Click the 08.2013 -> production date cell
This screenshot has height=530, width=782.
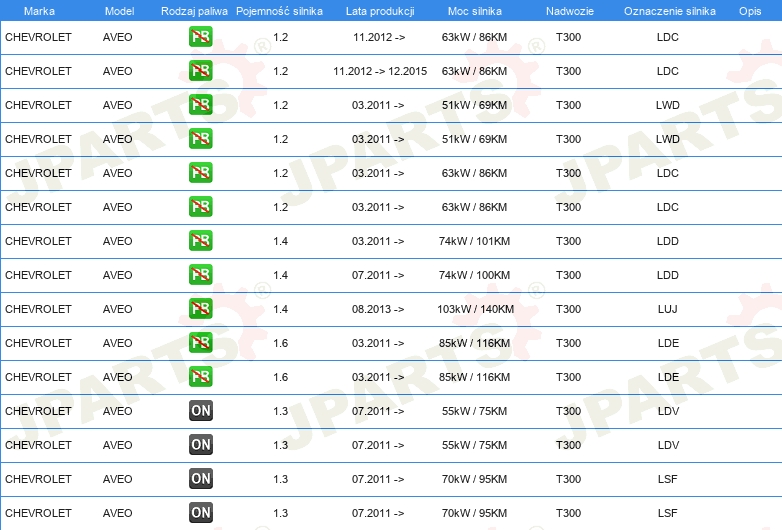coord(378,309)
